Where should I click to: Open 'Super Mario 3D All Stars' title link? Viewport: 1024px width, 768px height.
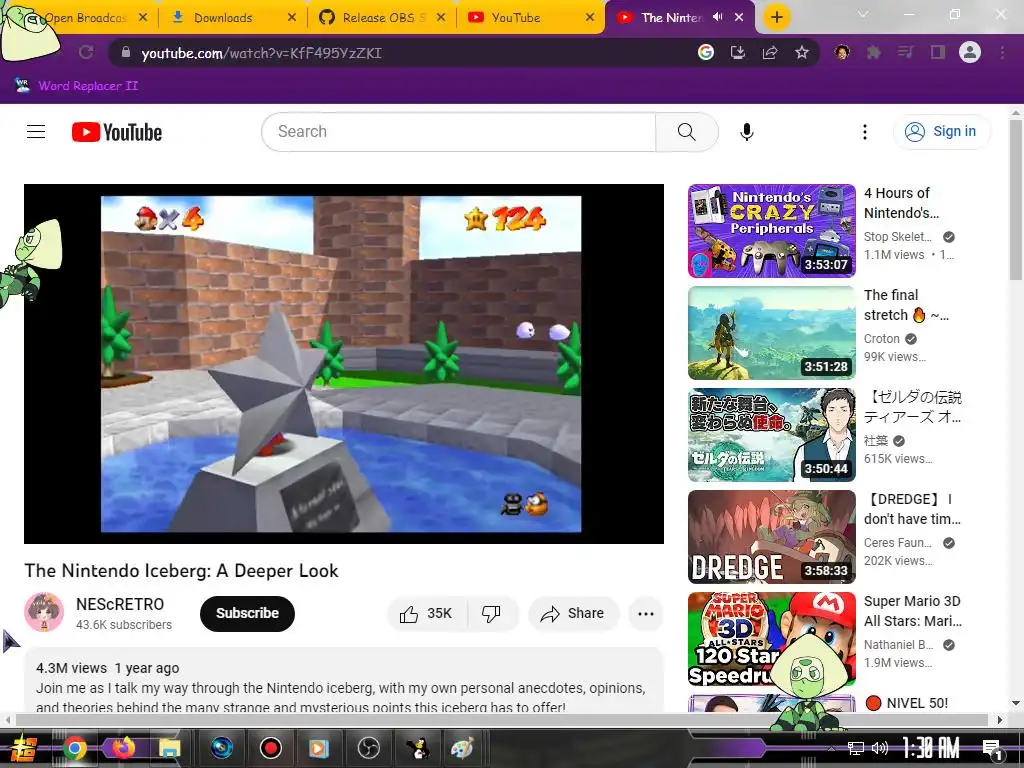point(913,611)
